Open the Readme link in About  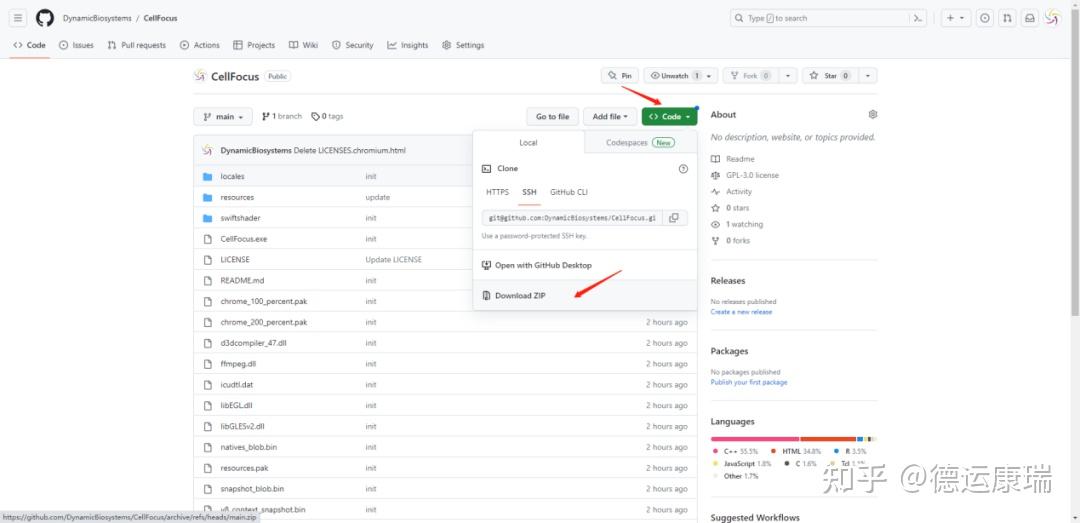pos(733,159)
